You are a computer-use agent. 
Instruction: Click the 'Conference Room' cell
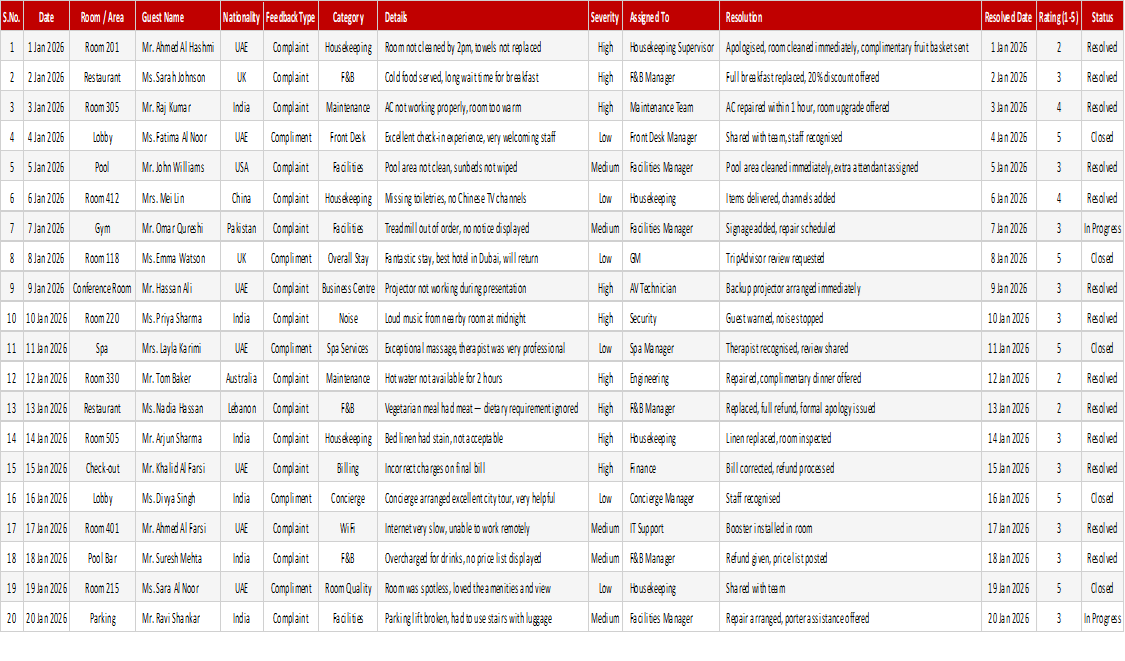click(102, 289)
